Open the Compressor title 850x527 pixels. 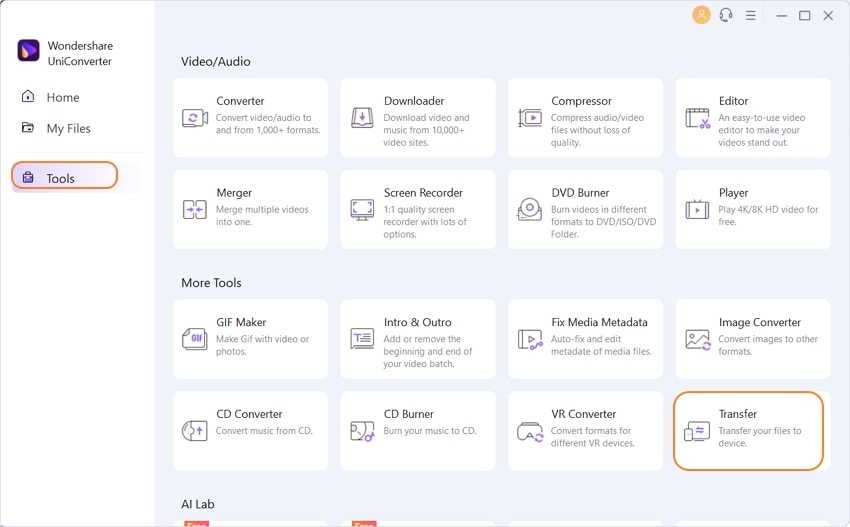coord(581,101)
